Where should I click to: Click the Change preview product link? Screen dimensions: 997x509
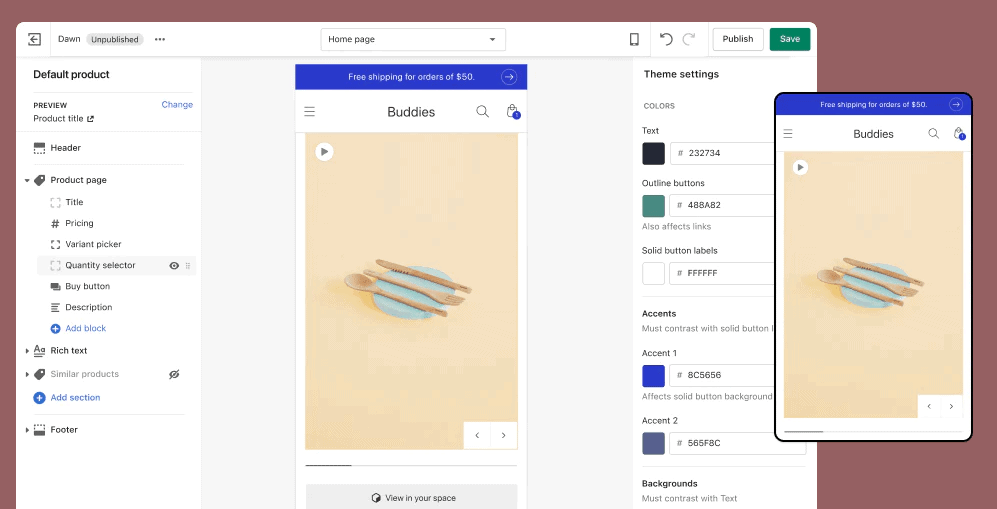[177, 104]
